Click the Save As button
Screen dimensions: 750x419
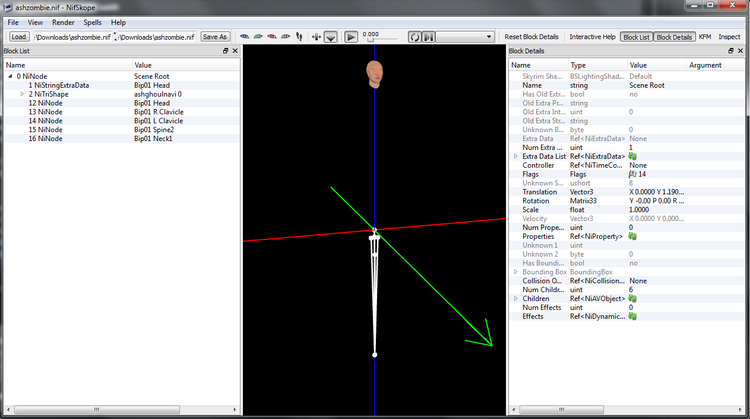point(215,37)
